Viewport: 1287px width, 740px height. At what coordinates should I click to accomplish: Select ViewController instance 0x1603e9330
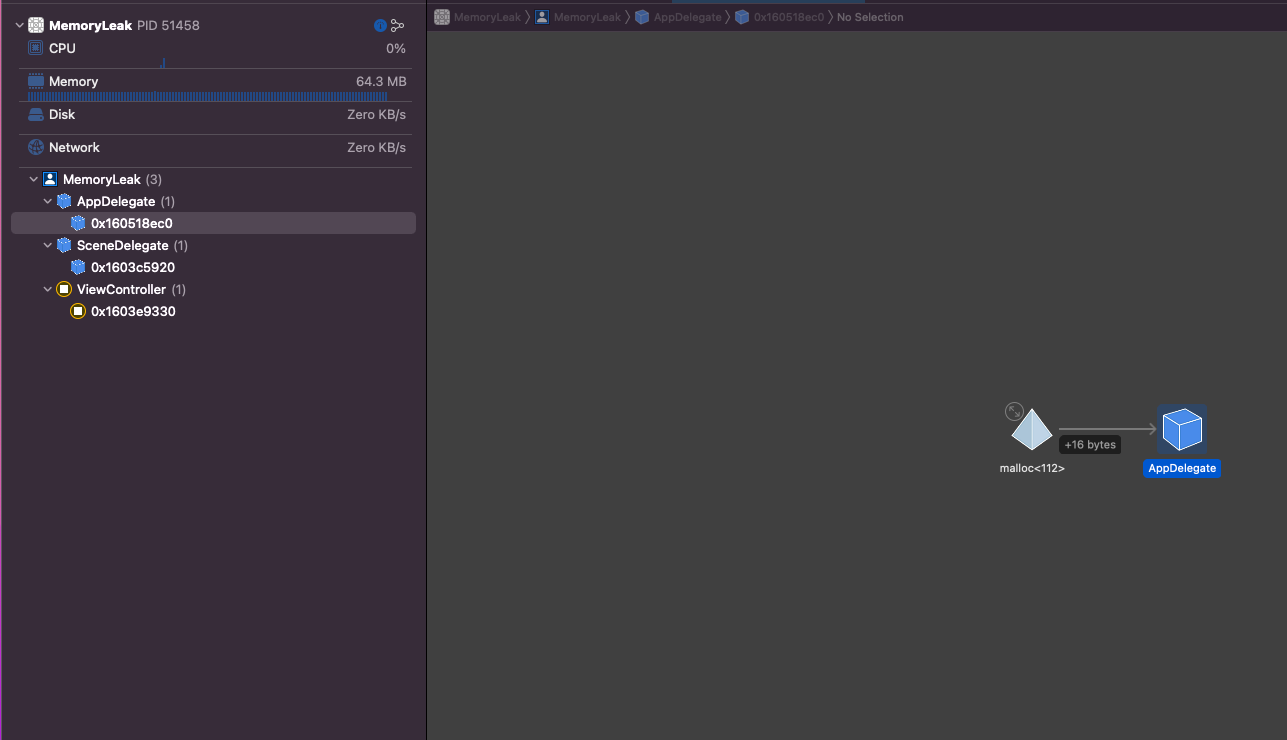click(132, 311)
